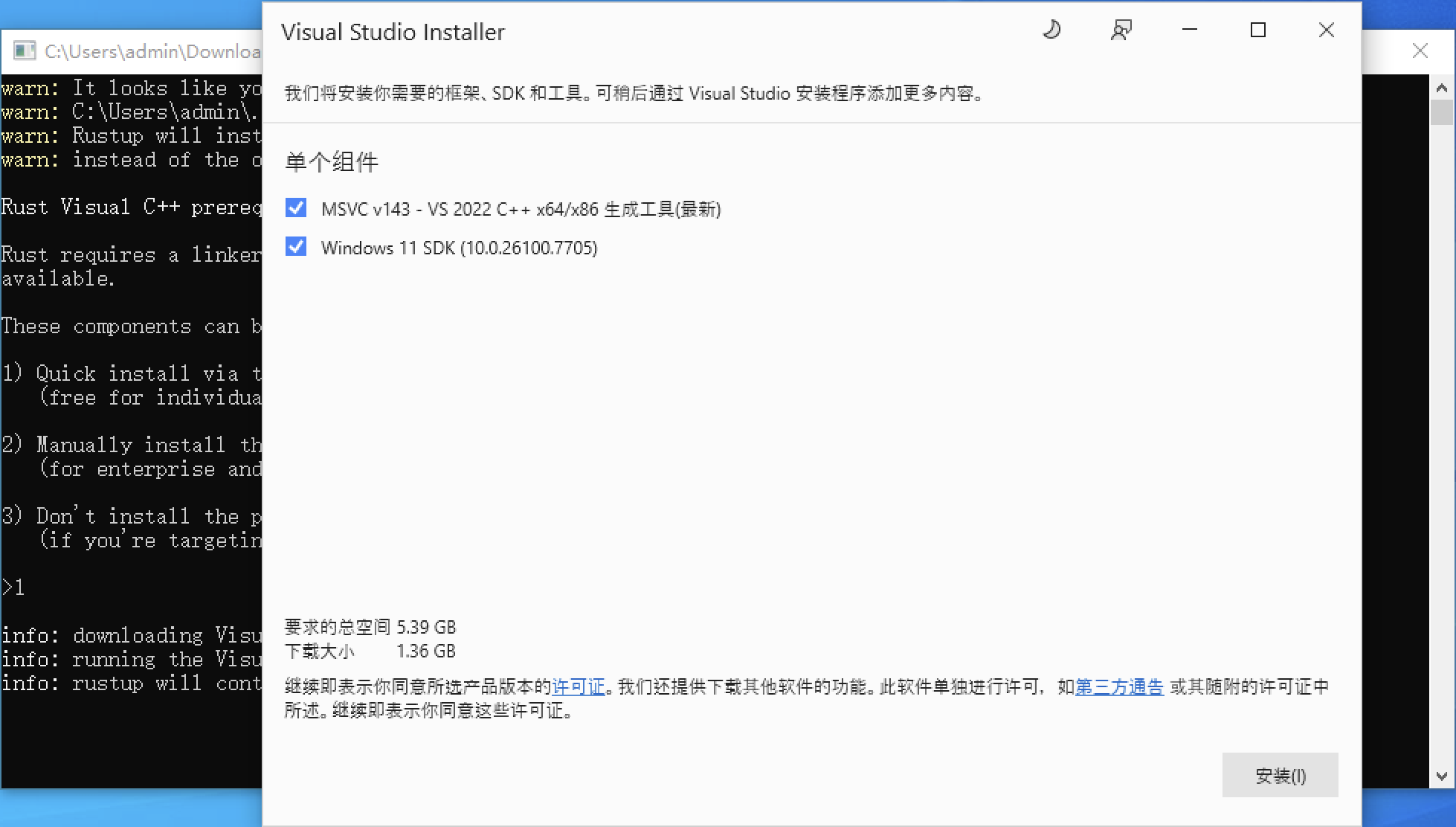Click the '>1' input line in console
Image resolution: width=1456 pixels, height=827 pixels.
(x=13, y=588)
